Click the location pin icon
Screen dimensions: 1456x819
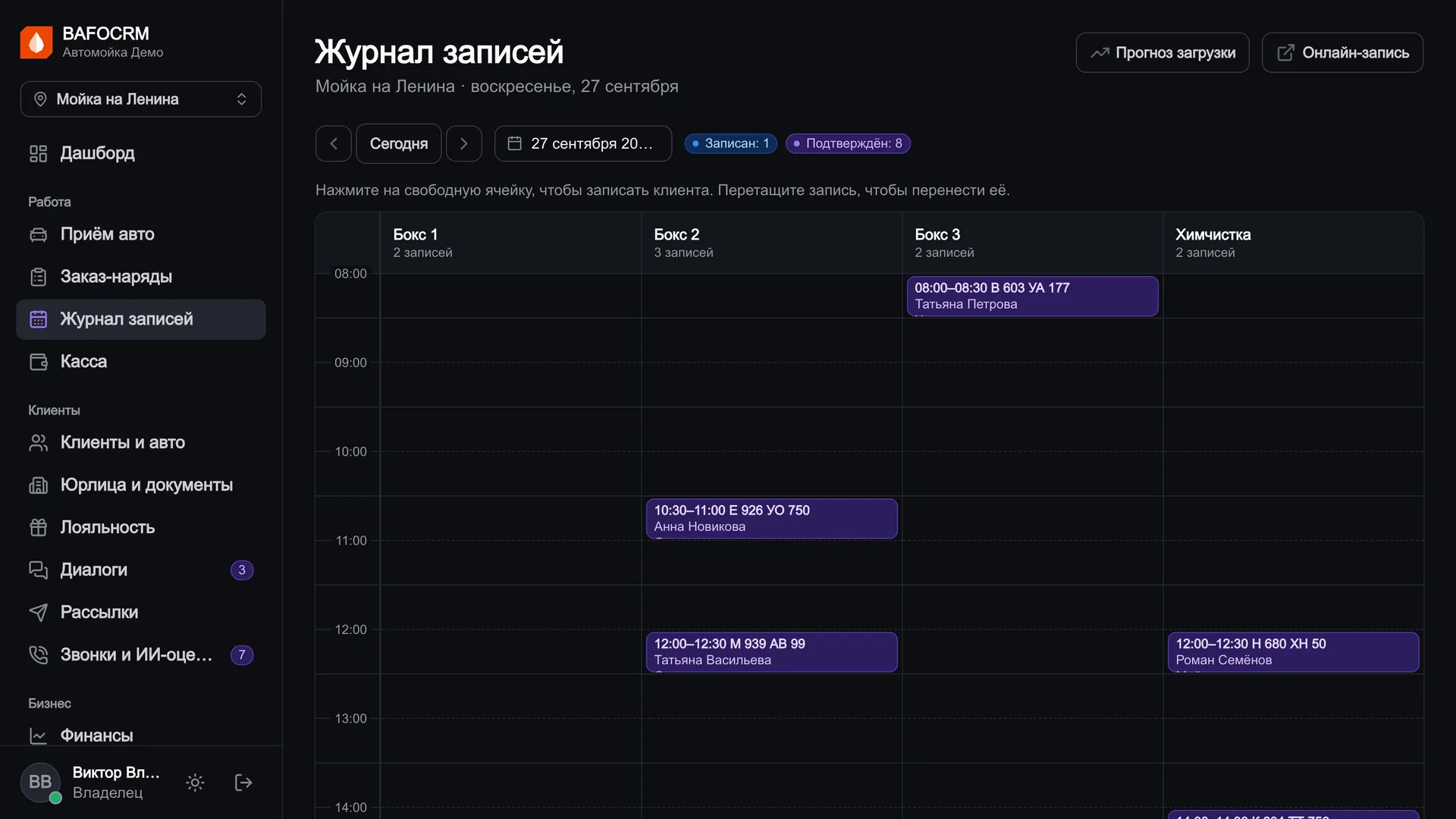tap(40, 99)
